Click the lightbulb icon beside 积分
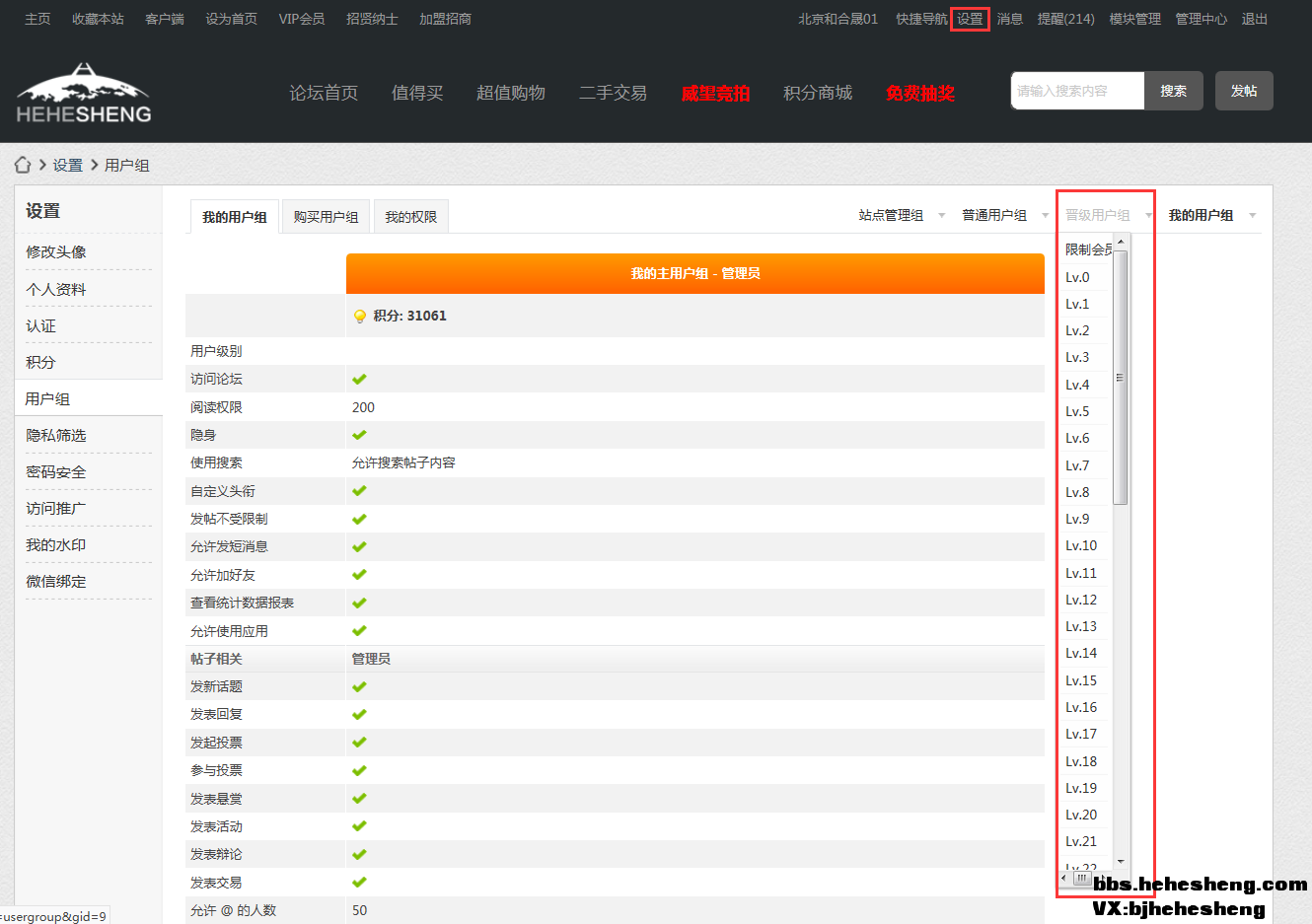The height and width of the screenshot is (924, 1312). tap(360, 317)
